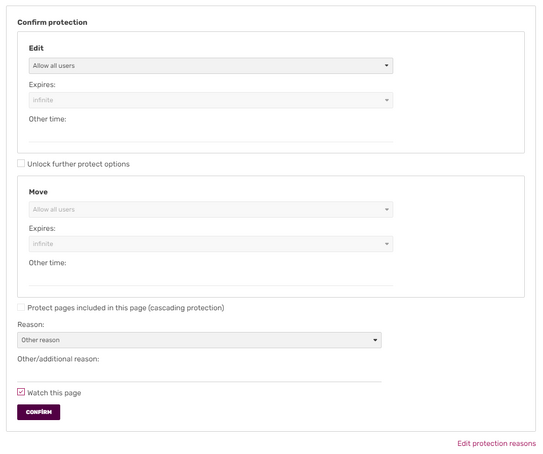Image resolution: width=543 pixels, height=454 pixels.
Task: Enable Unlock further protect options checkbox
Action: tap(21, 163)
